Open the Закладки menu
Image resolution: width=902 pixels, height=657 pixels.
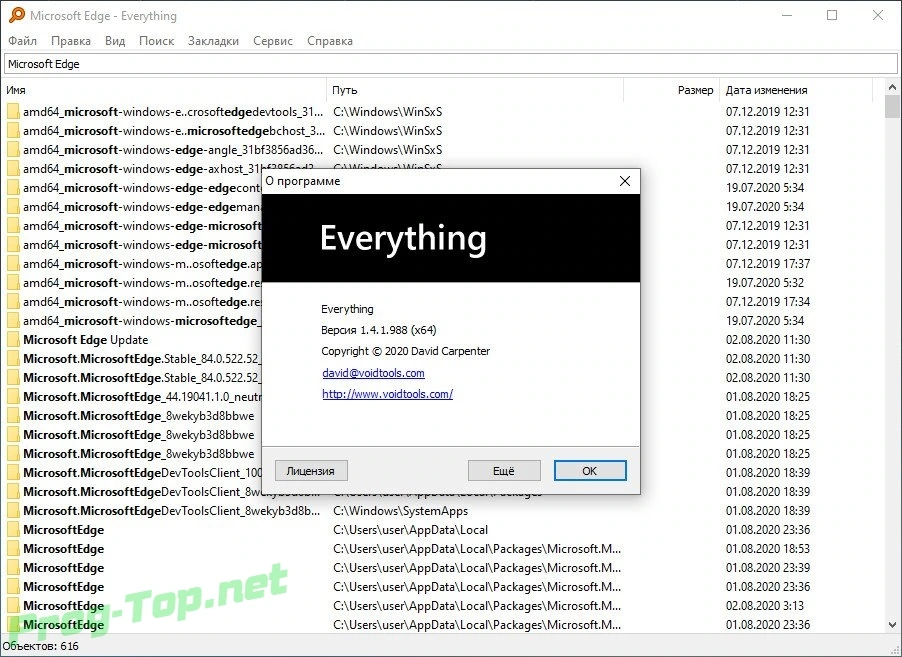click(213, 41)
